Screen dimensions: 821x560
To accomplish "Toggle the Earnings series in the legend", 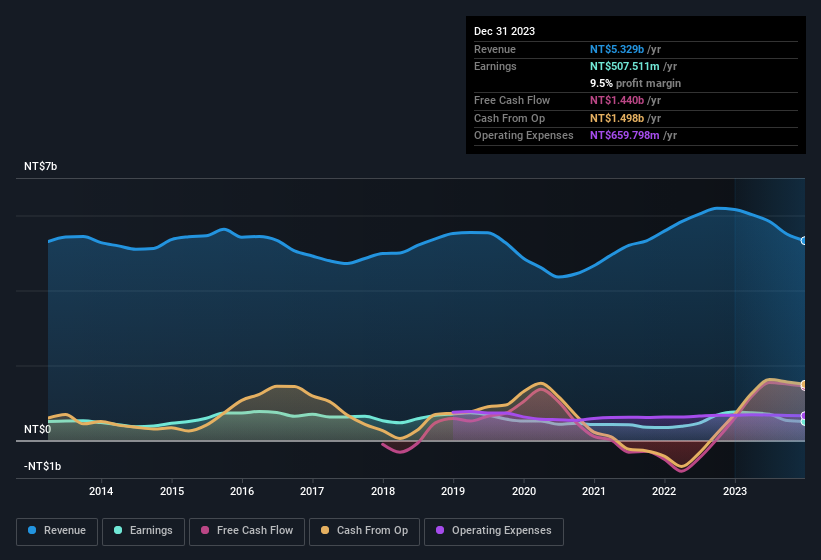I will (x=143, y=532).
